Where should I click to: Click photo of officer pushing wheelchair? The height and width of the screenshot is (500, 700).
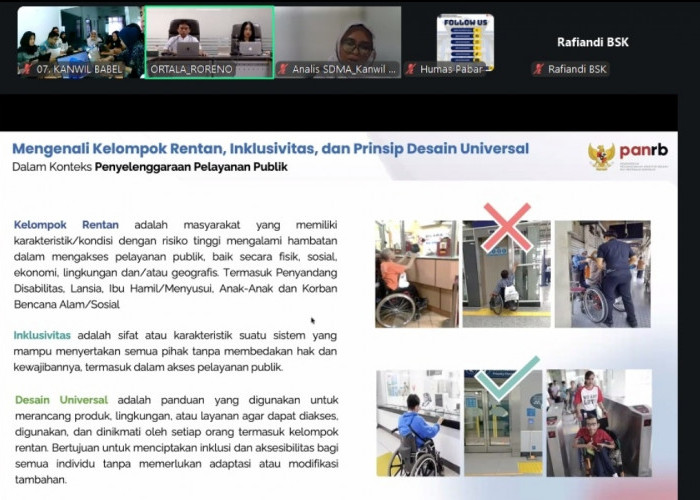coord(603,274)
